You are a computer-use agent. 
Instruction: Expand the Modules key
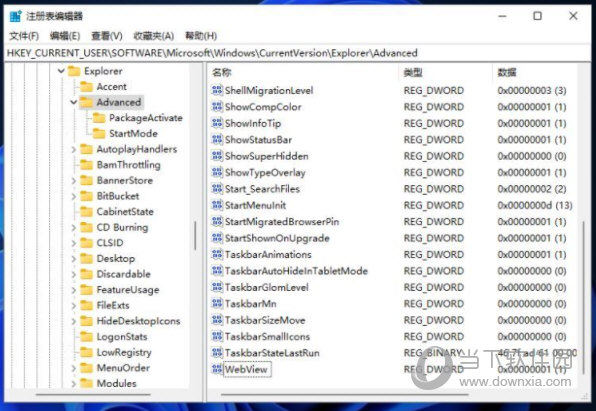(74, 384)
